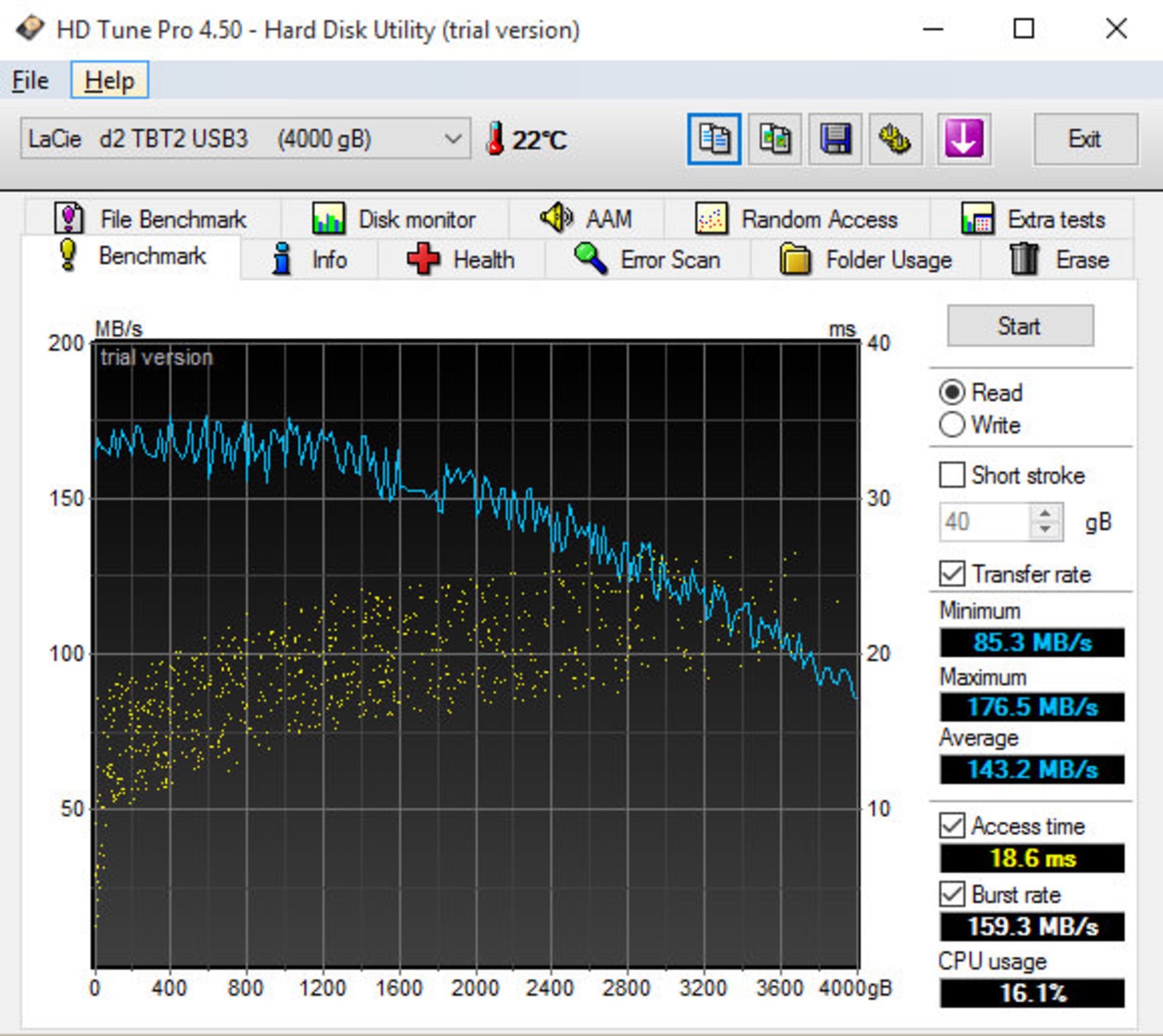Screen dimensions: 1163x1036
Task: Save the benchmark results
Action: click(835, 138)
